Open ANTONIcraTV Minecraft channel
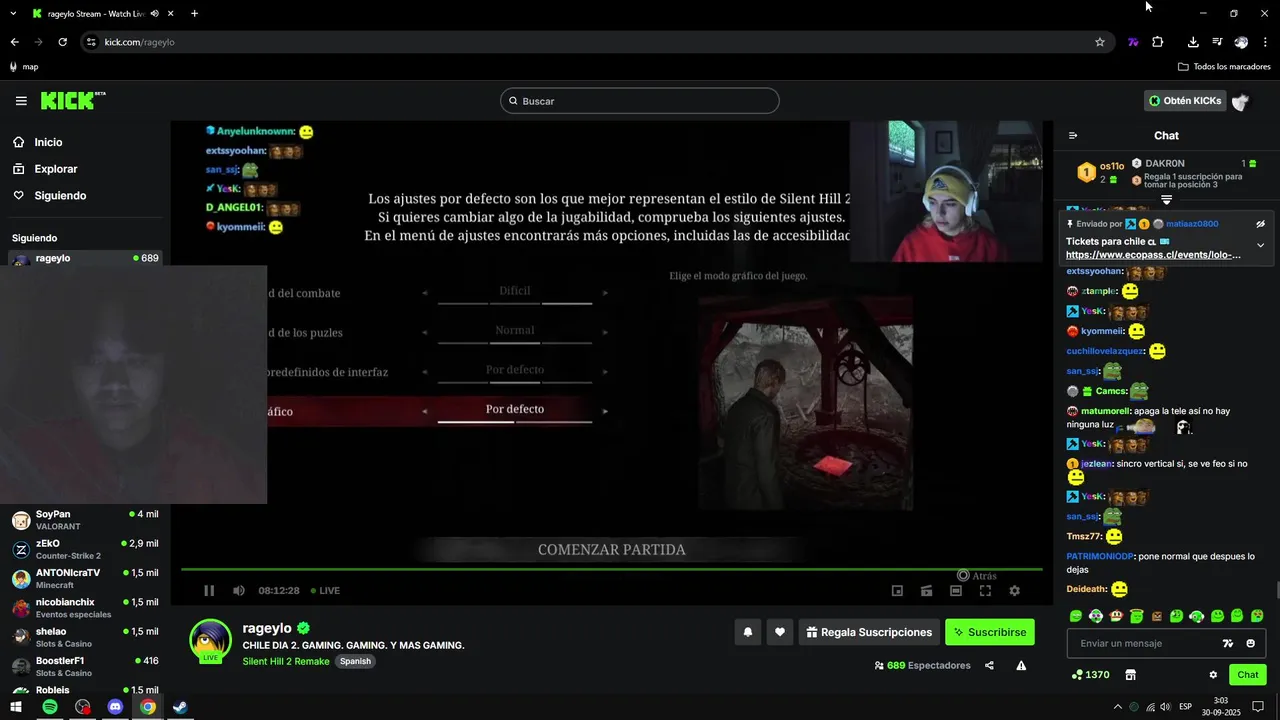Image resolution: width=1280 pixels, height=720 pixels. 85,578
